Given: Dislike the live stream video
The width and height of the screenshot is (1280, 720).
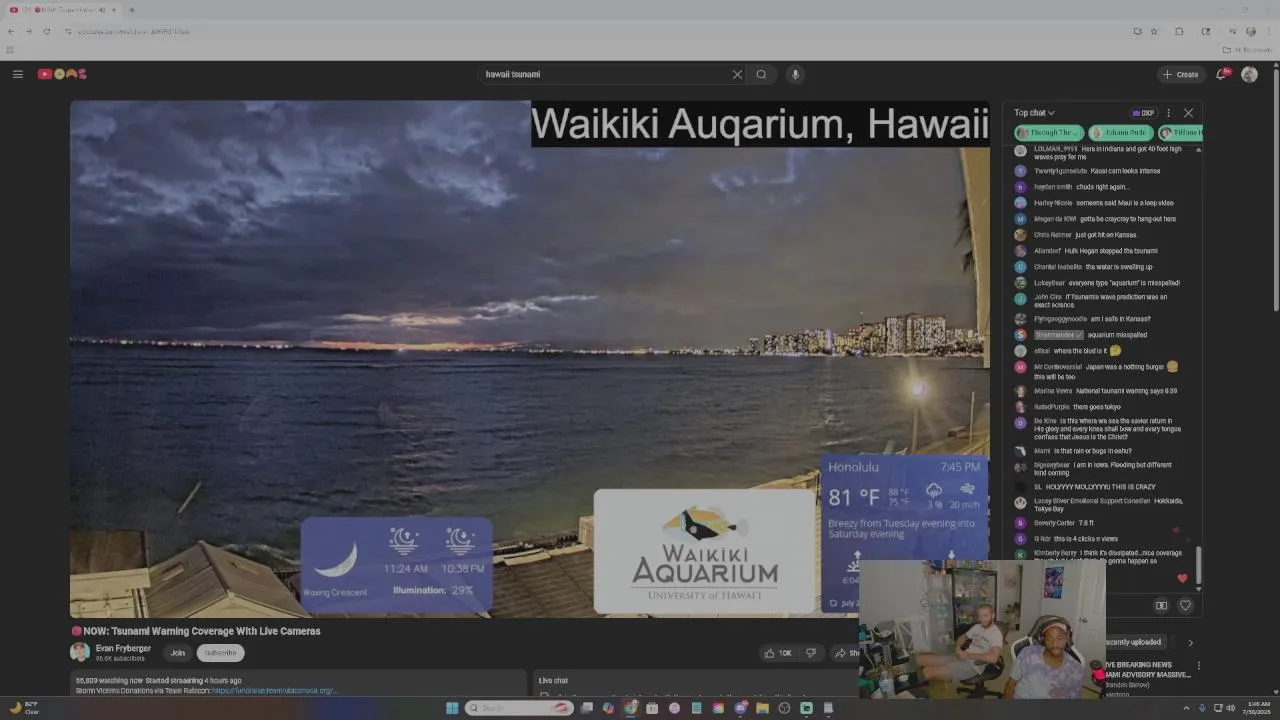Looking at the screenshot, I should 811,653.
